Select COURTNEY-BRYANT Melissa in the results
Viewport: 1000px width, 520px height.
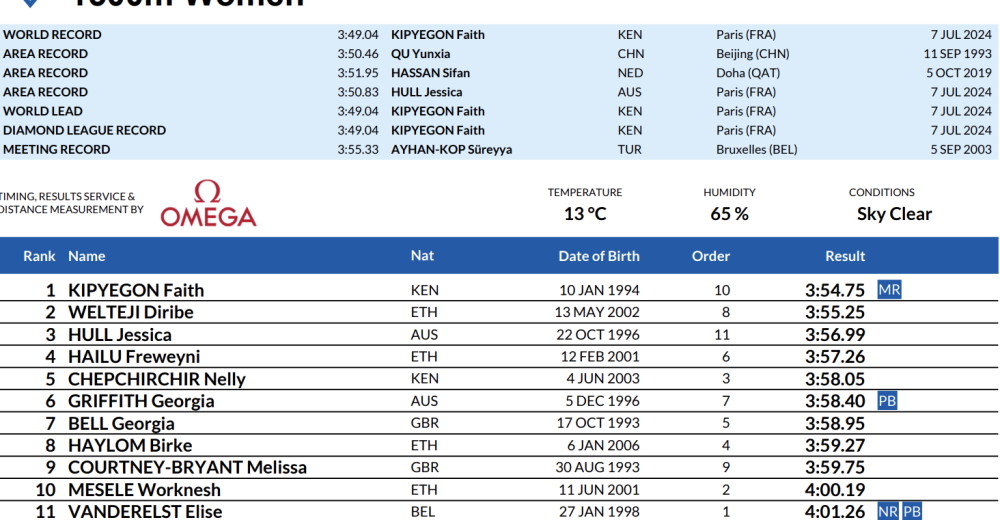click(x=187, y=468)
